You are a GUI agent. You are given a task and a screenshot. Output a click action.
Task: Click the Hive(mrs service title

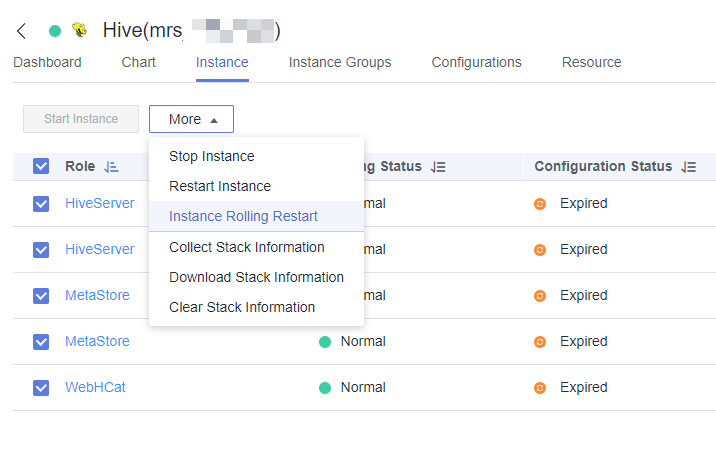coord(142,31)
